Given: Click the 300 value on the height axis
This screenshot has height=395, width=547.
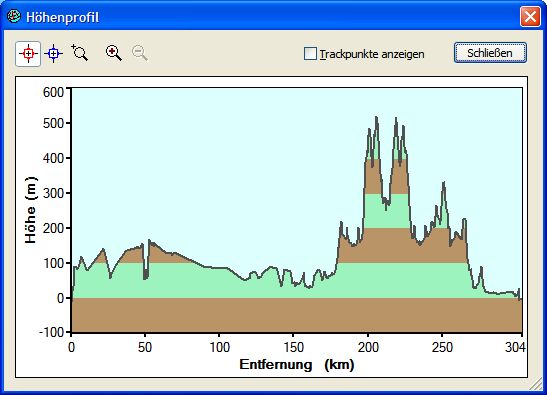Looking at the screenshot, I should point(53,193).
